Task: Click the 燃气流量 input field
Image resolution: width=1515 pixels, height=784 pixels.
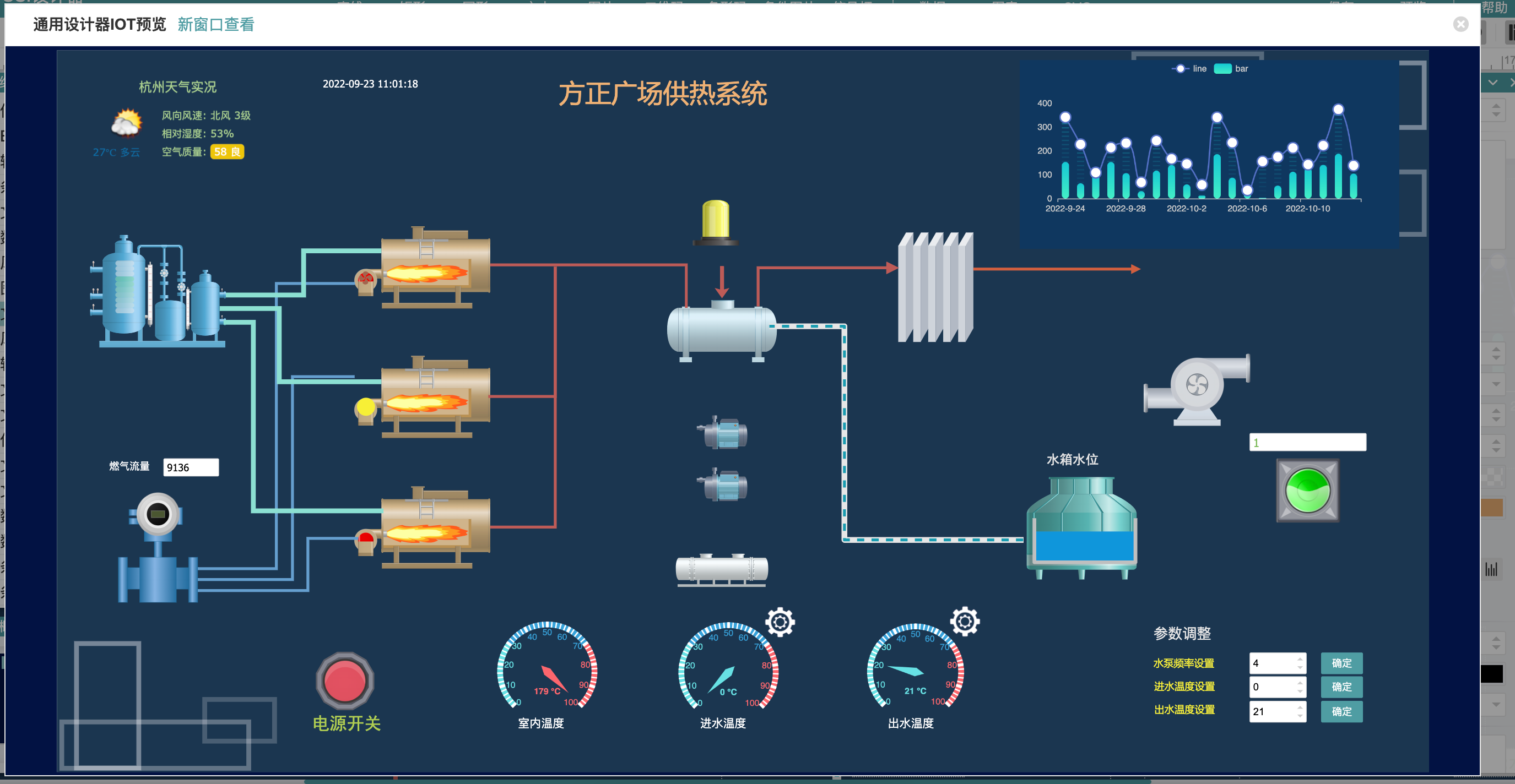Action: pos(191,467)
